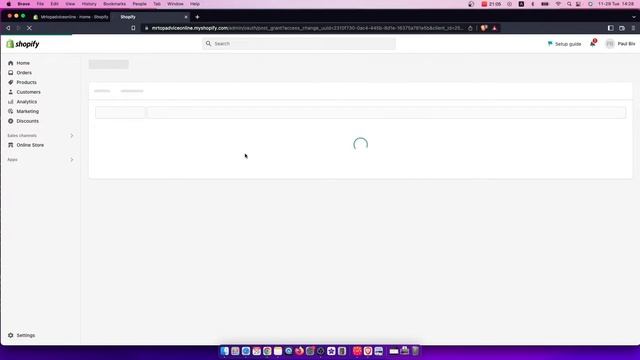640x360 pixels.
Task: Select the active Shopify tab
Action: 151,17
